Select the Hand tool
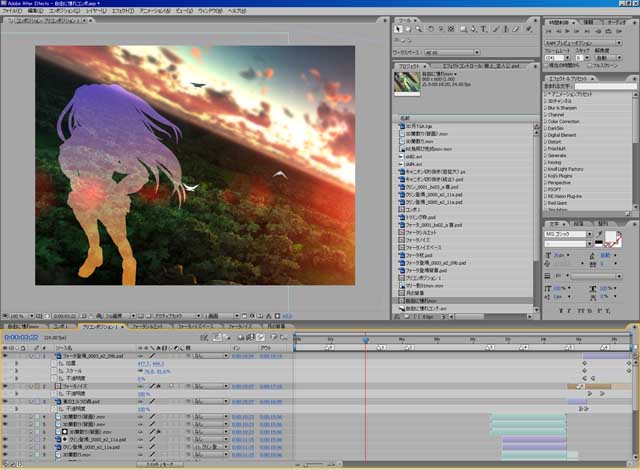The image size is (640, 470). point(408,29)
